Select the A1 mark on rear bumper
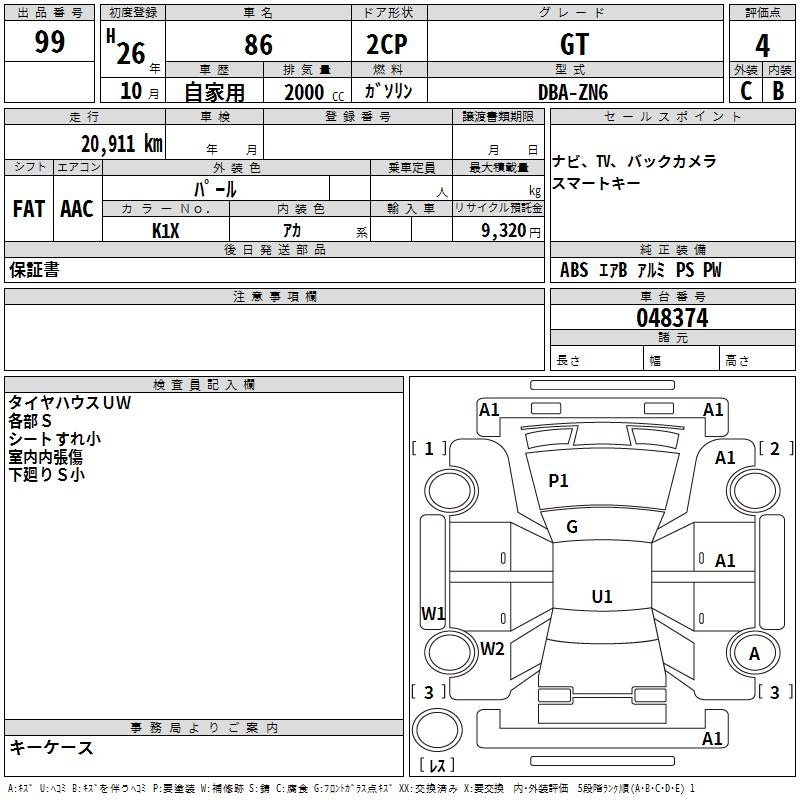 coord(712,738)
